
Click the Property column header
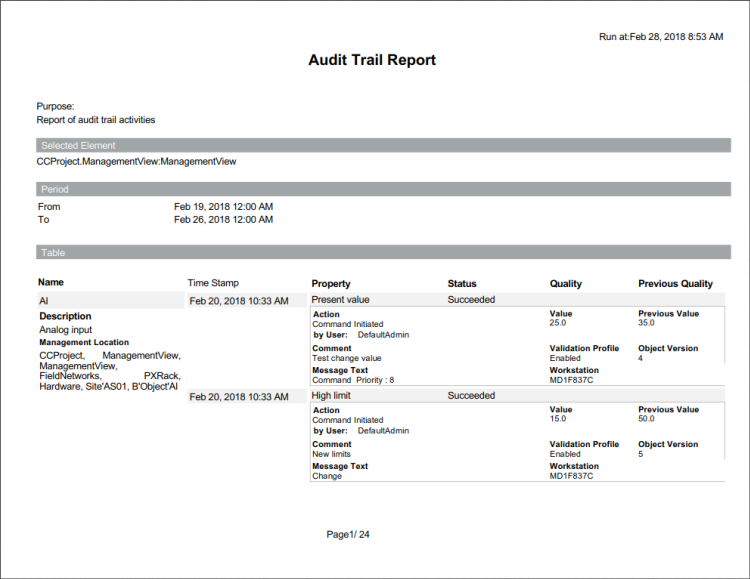coord(331,284)
